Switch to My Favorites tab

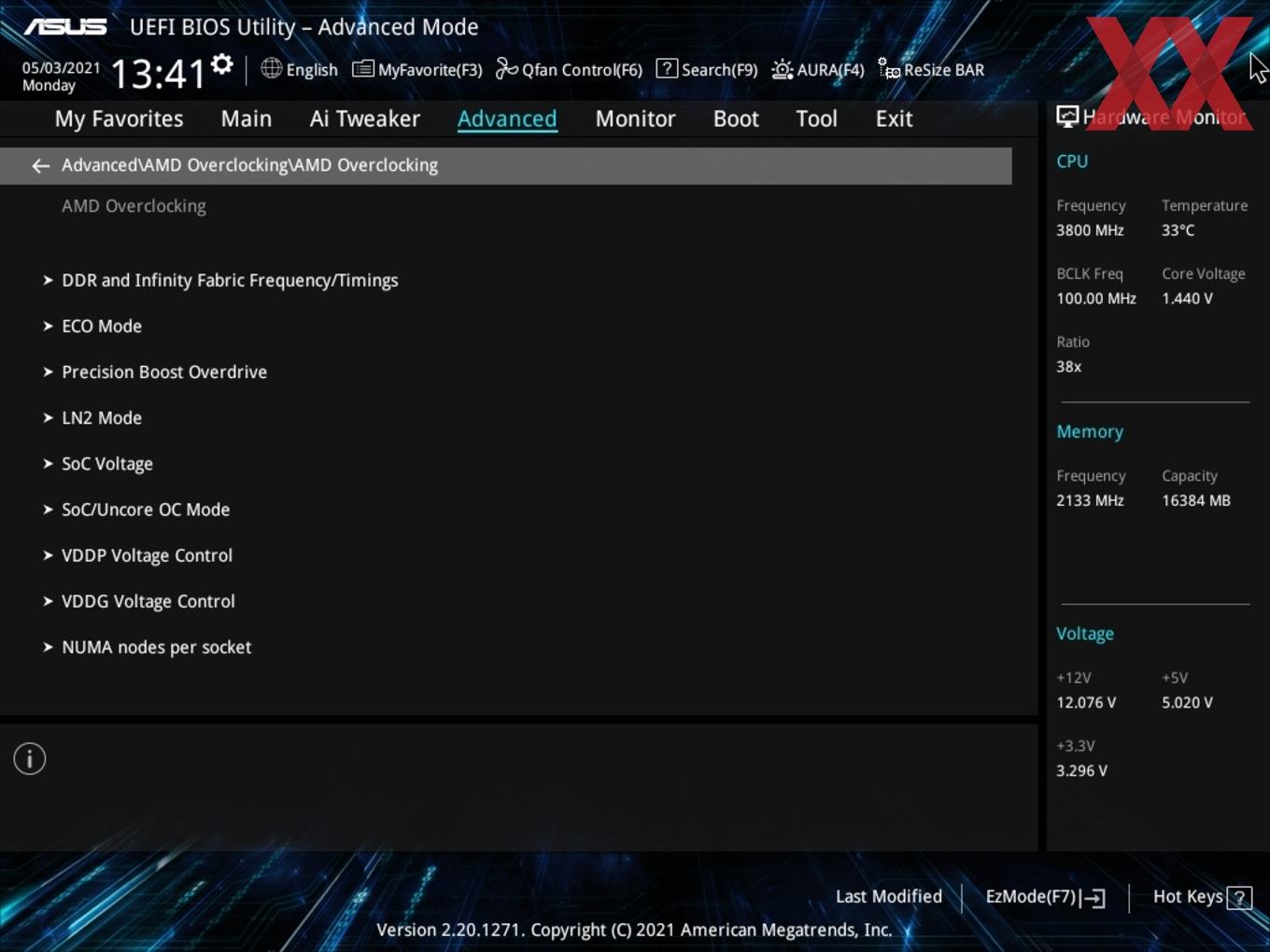(119, 119)
